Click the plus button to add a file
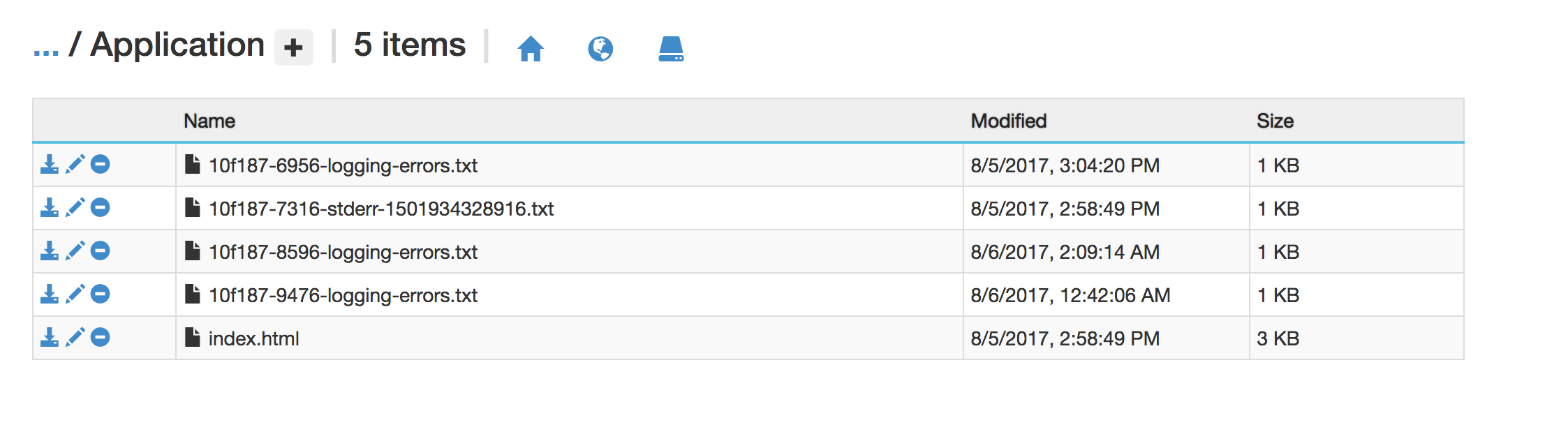This screenshot has height=441, width=1568. click(294, 47)
